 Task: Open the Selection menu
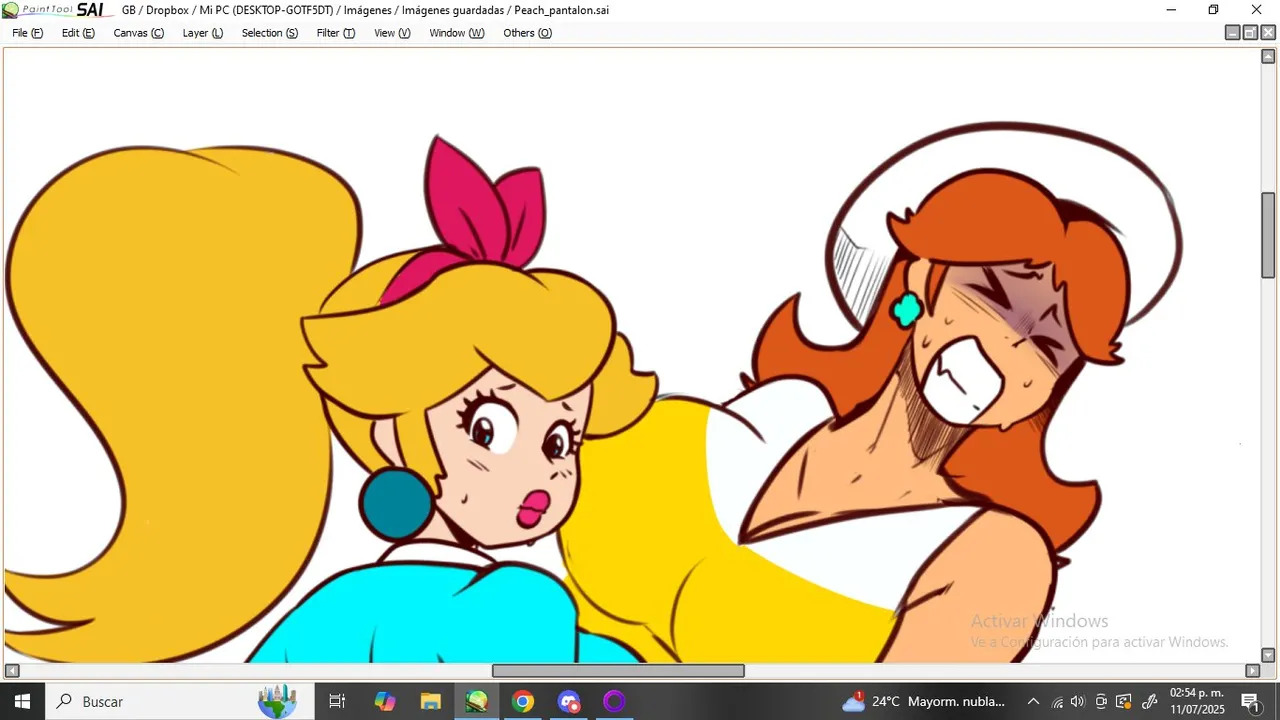[270, 33]
